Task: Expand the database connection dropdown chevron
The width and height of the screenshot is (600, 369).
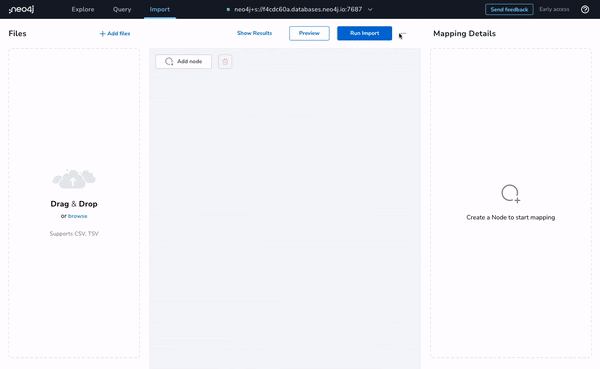Action: pyautogui.click(x=370, y=10)
